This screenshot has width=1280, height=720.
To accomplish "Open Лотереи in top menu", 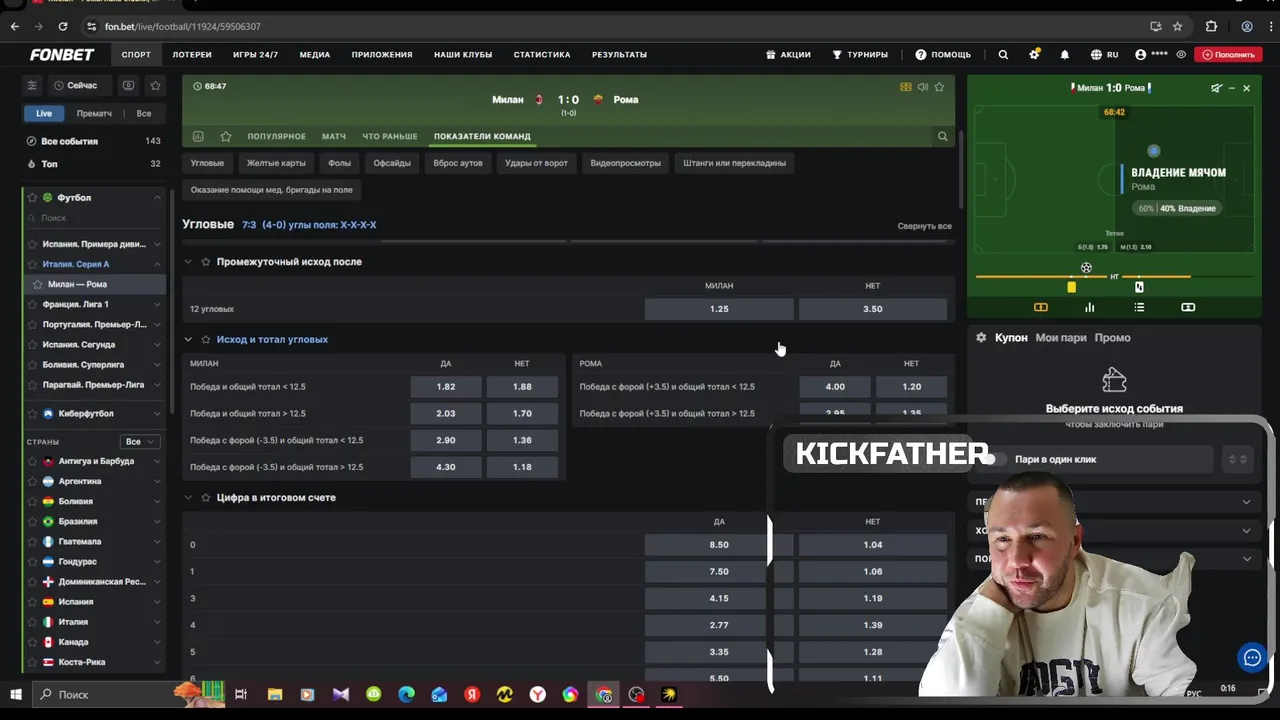I will (x=192, y=55).
